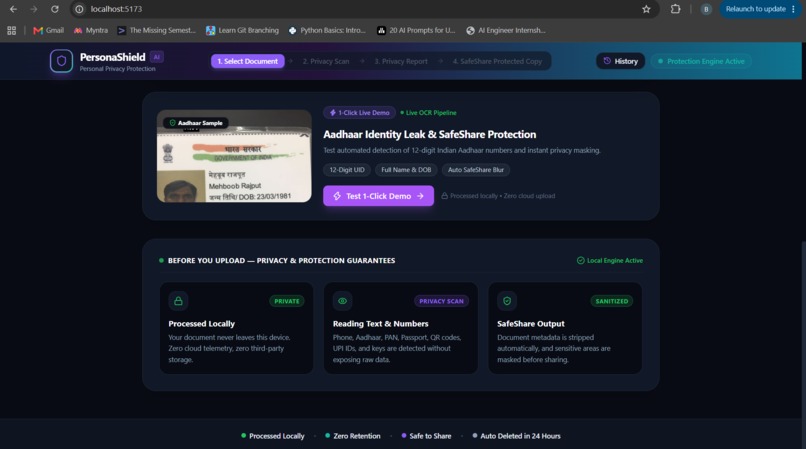Click Protection Engine Active status pill
The height and width of the screenshot is (449, 806).
(x=701, y=61)
